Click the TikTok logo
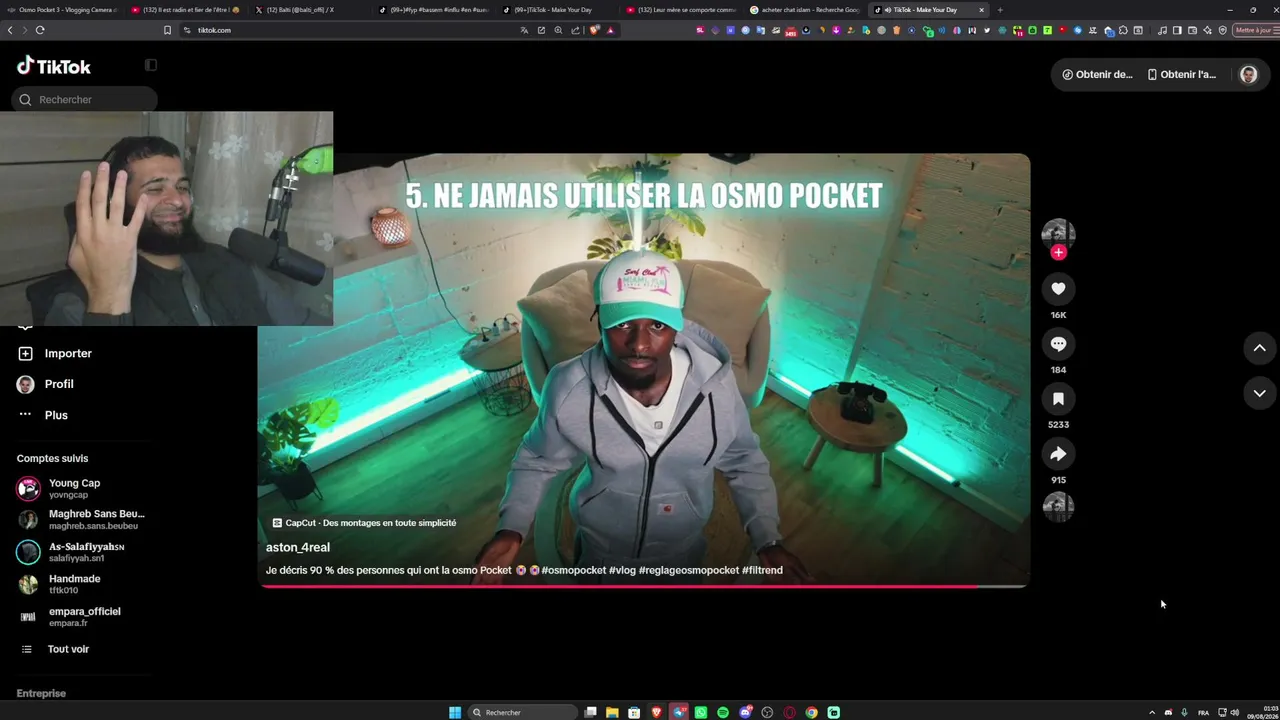The width and height of the screenshot is (1280, 720). point(54,66)
